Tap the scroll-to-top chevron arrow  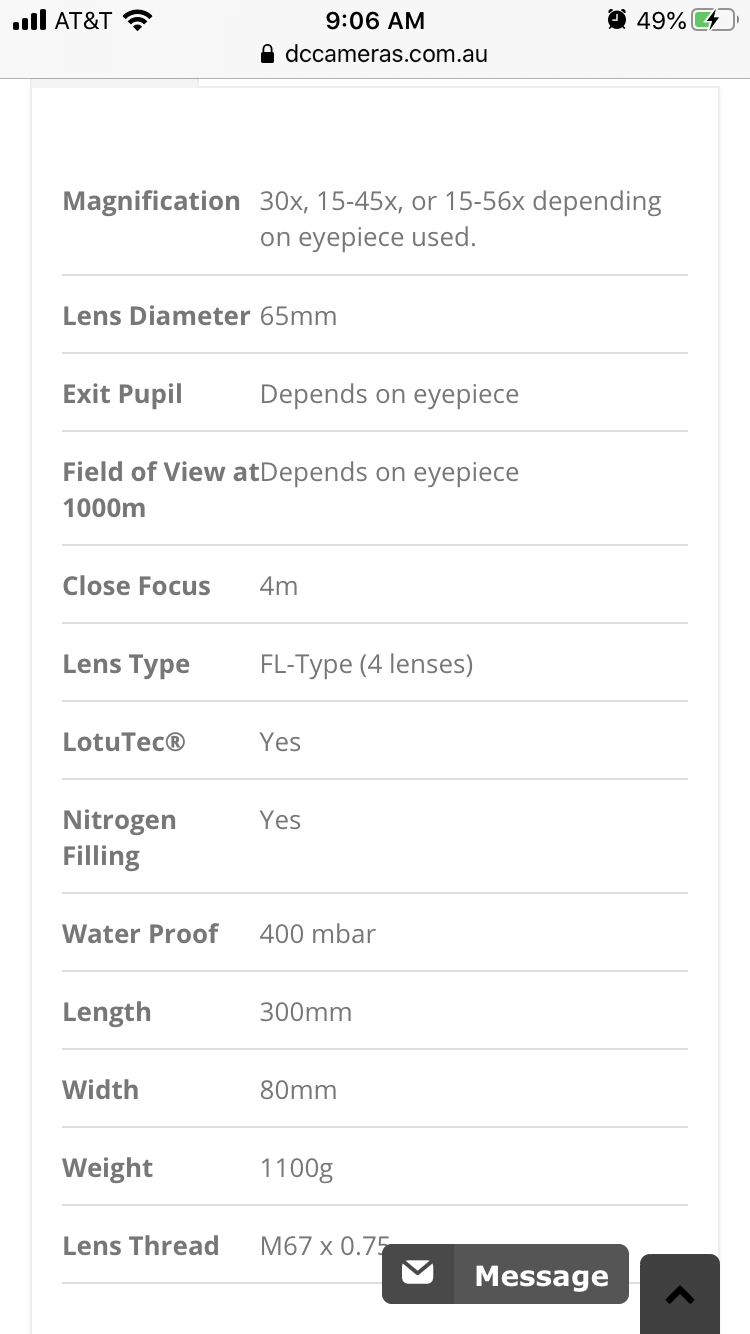(680, 1296)
